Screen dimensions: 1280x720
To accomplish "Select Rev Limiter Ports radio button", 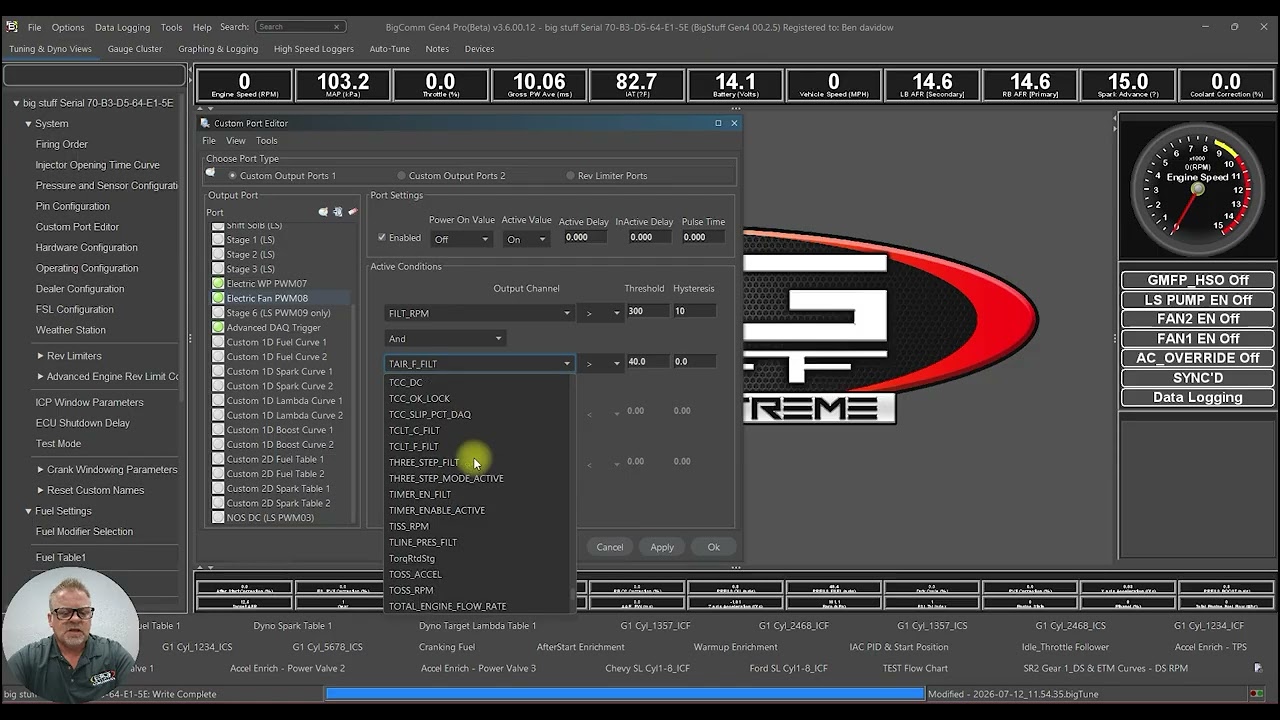I will [x=570, y=176].
